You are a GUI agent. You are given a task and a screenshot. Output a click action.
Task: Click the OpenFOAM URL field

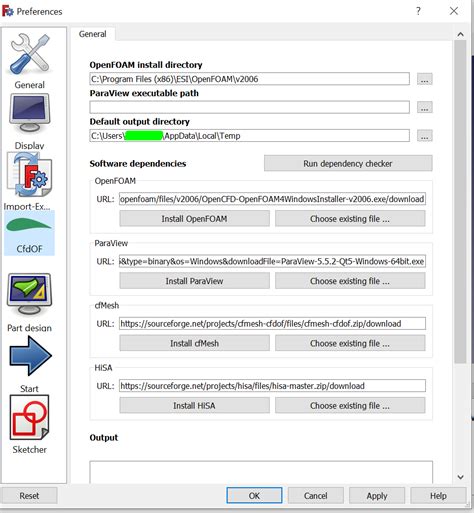(x=272, y=199)
